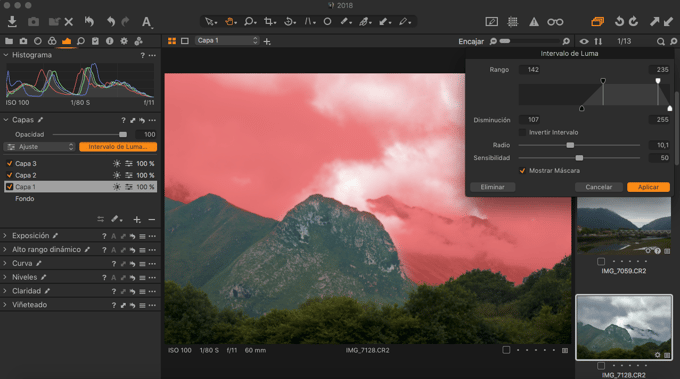Expand the Niveles panel
The width and height of the screenshot is (680, 379).
click(x=5, y=277)
